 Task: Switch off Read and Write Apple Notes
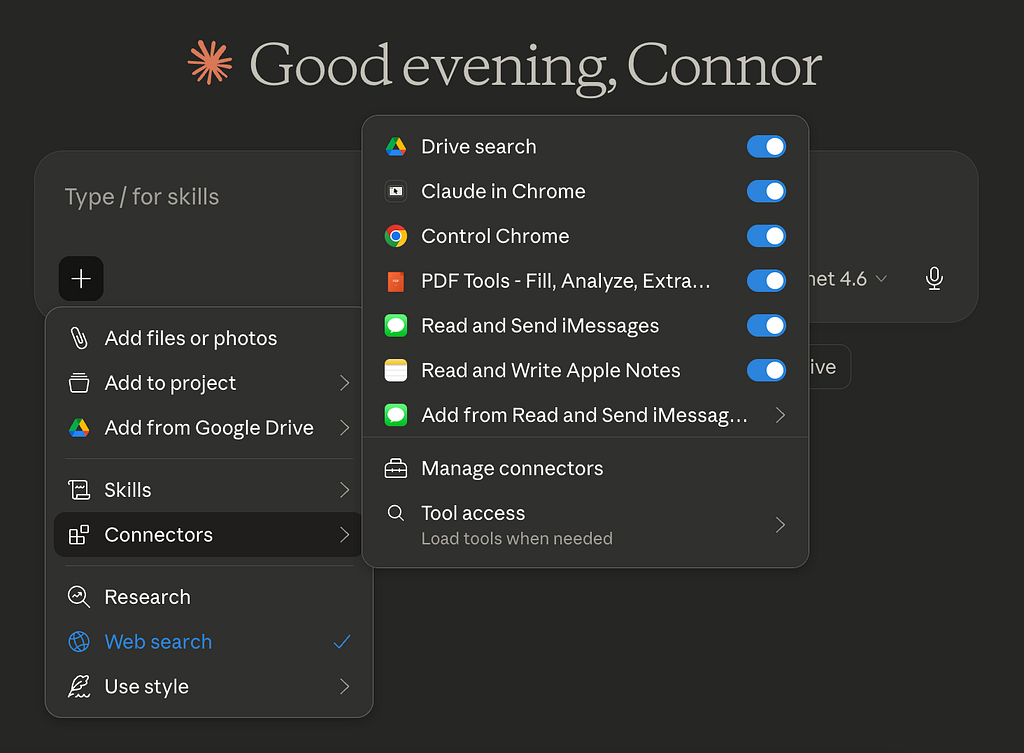(766, 370)
